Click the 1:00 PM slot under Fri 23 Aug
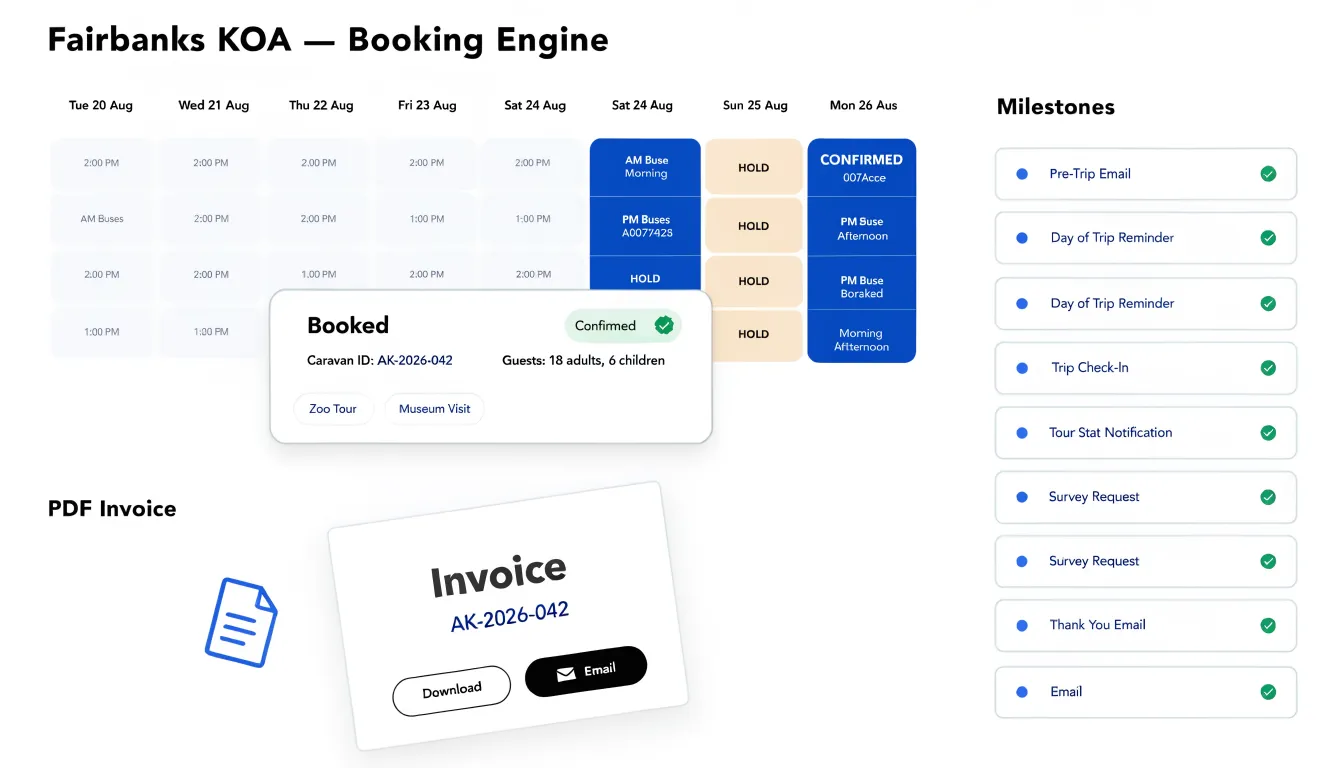The height and width of the screenshot is (768, 1344). [x=427, y=219]
